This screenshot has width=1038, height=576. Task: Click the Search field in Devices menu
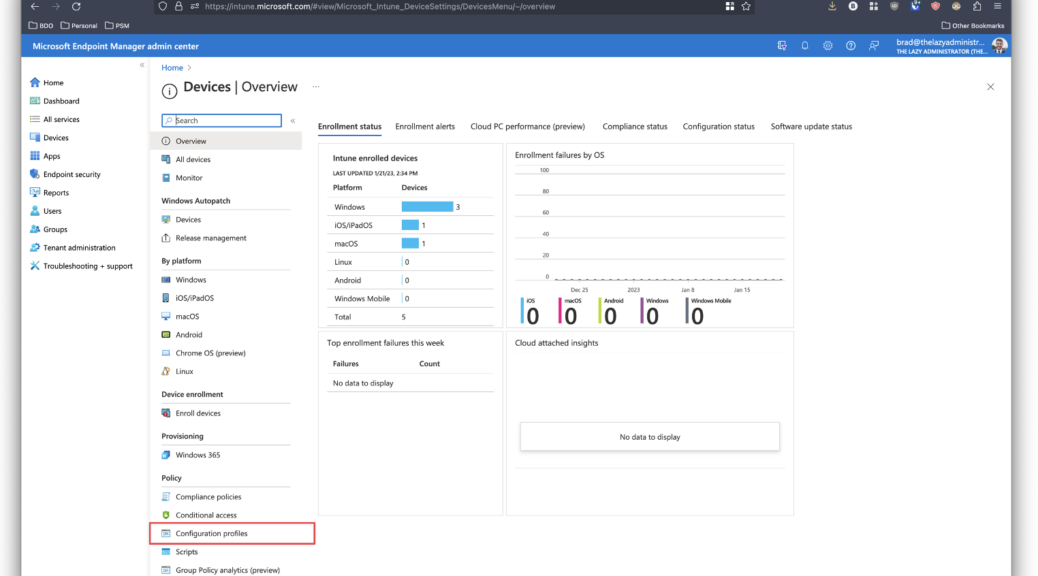(x=222, y=120)
